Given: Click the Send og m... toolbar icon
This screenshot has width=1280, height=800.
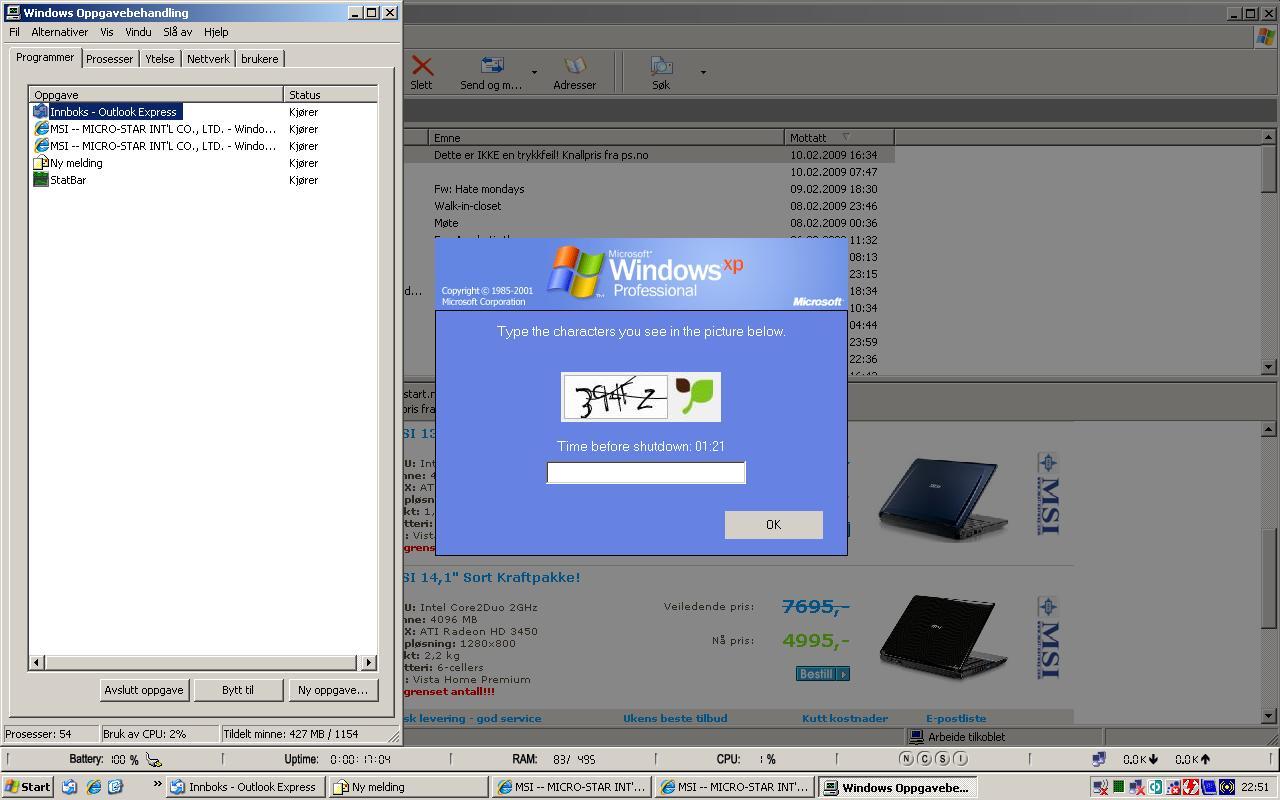Looking at the screenshot, I should [492, 66].
